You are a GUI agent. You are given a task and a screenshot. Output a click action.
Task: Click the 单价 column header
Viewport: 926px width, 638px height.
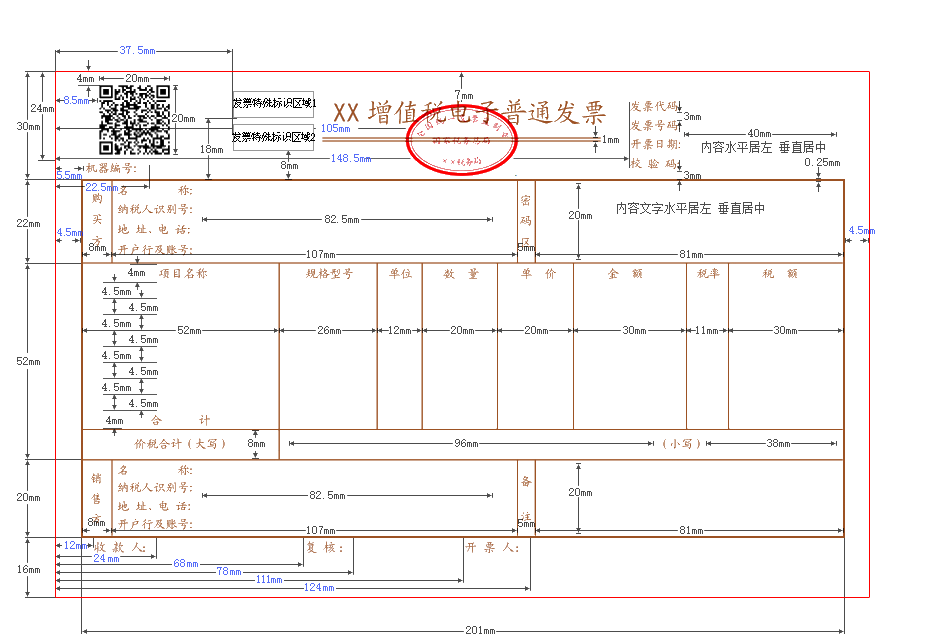(538, 274)
